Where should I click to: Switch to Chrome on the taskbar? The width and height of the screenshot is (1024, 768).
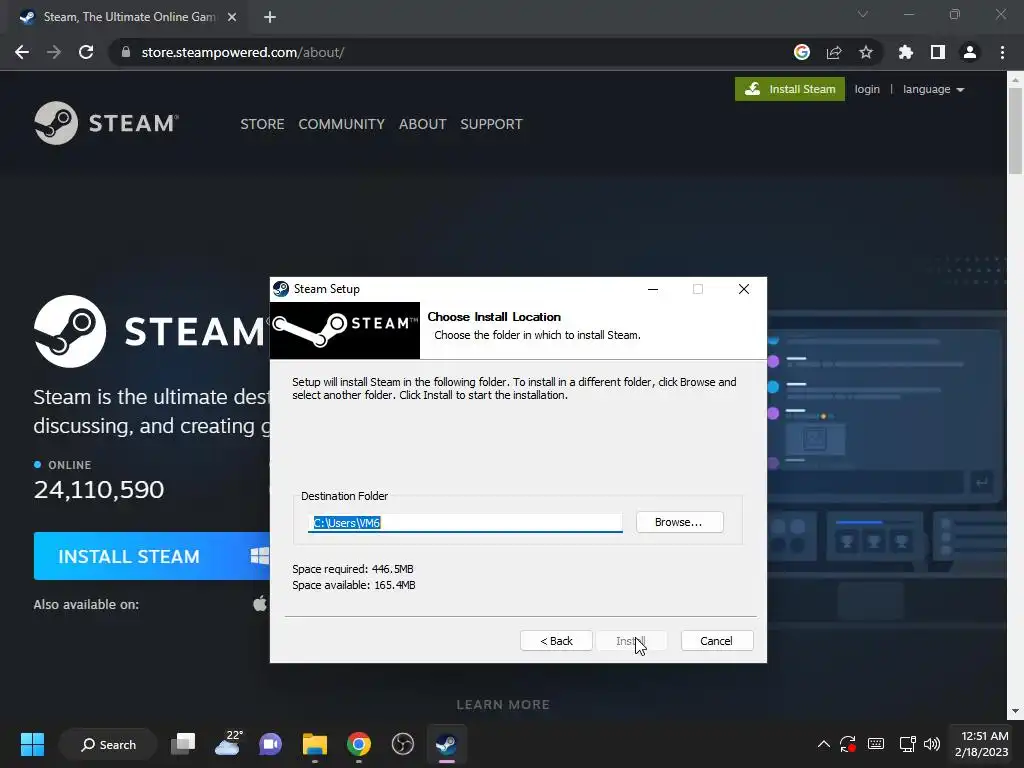[359, 744]
